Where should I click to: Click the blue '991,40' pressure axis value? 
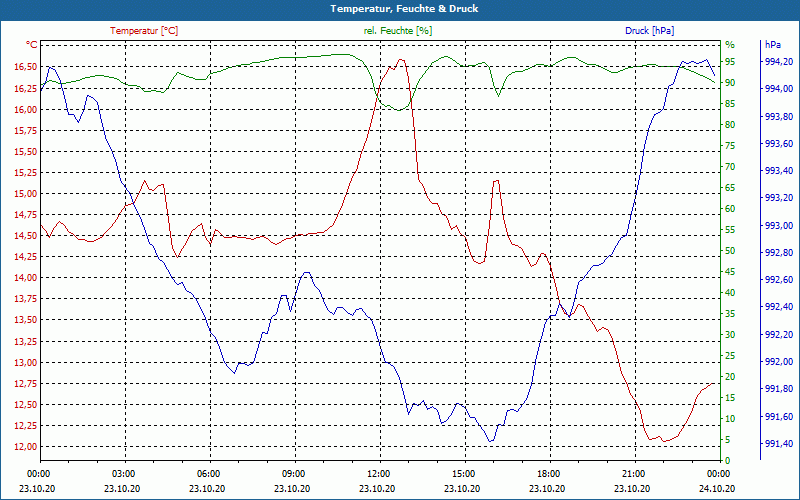click(x=779, y=444)
